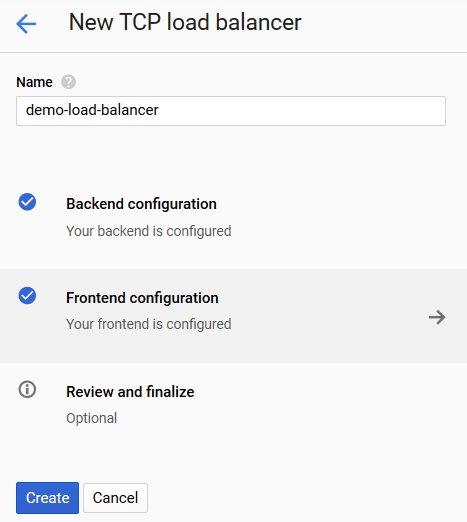Click the Frontend configuration blue checkmark icon

point(27,296)
